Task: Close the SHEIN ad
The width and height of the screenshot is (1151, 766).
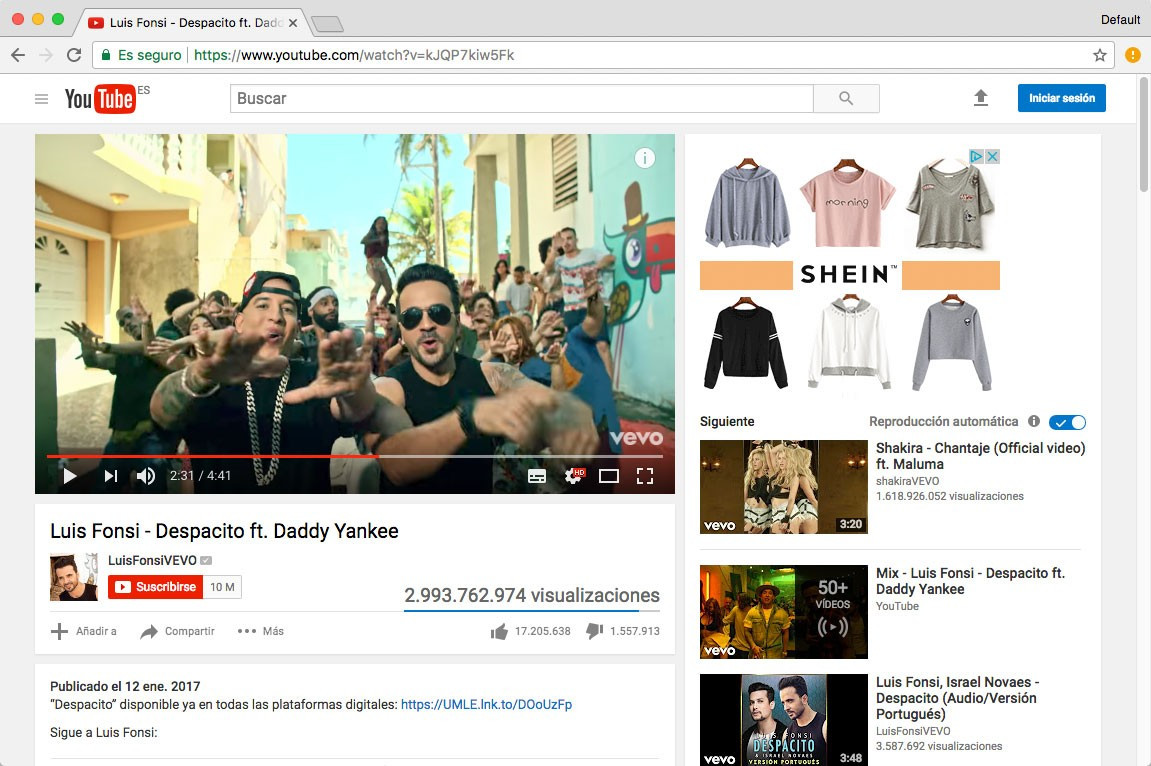Action: [992, 156]
